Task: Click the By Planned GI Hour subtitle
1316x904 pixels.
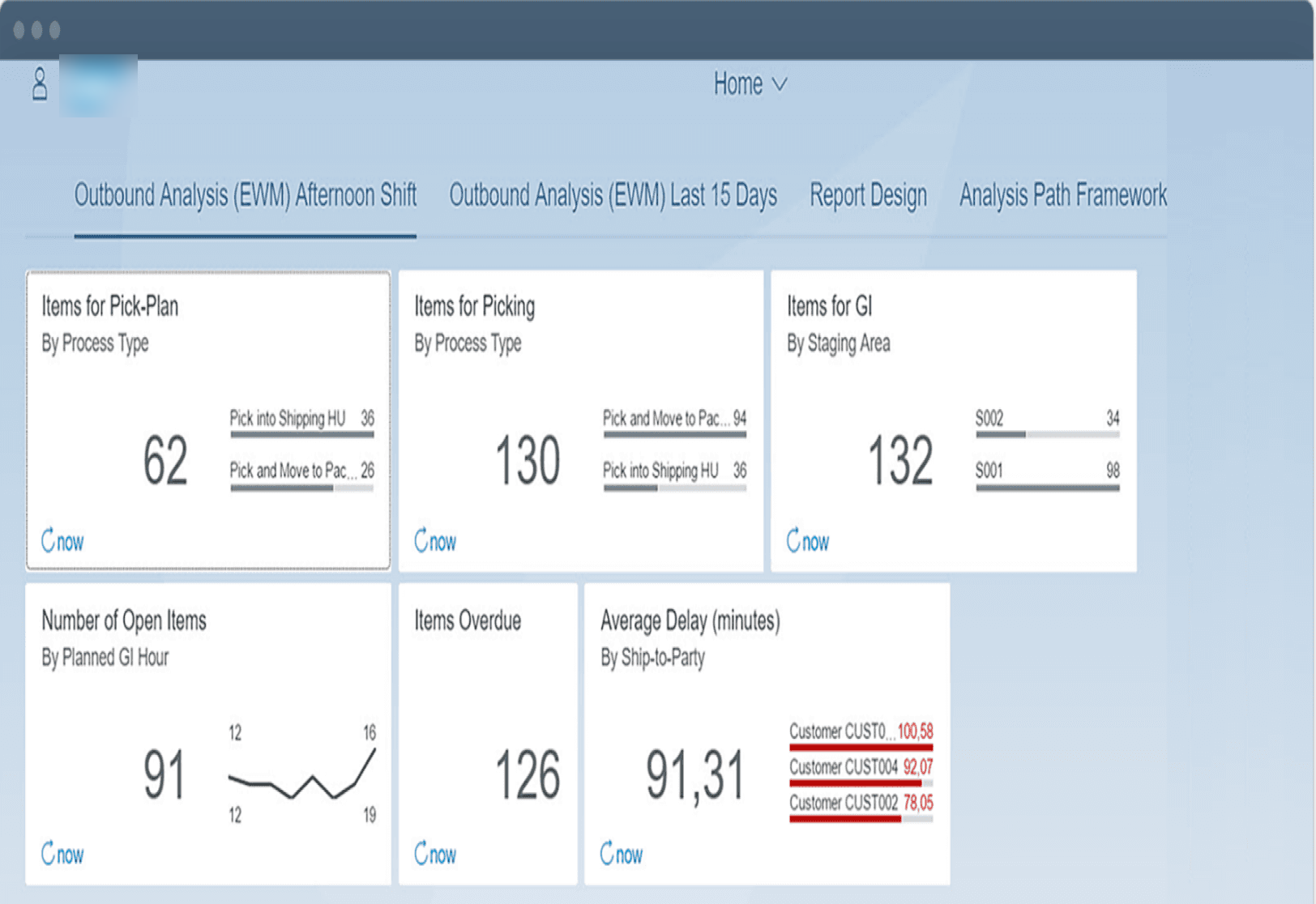Action: coord(105,658)
